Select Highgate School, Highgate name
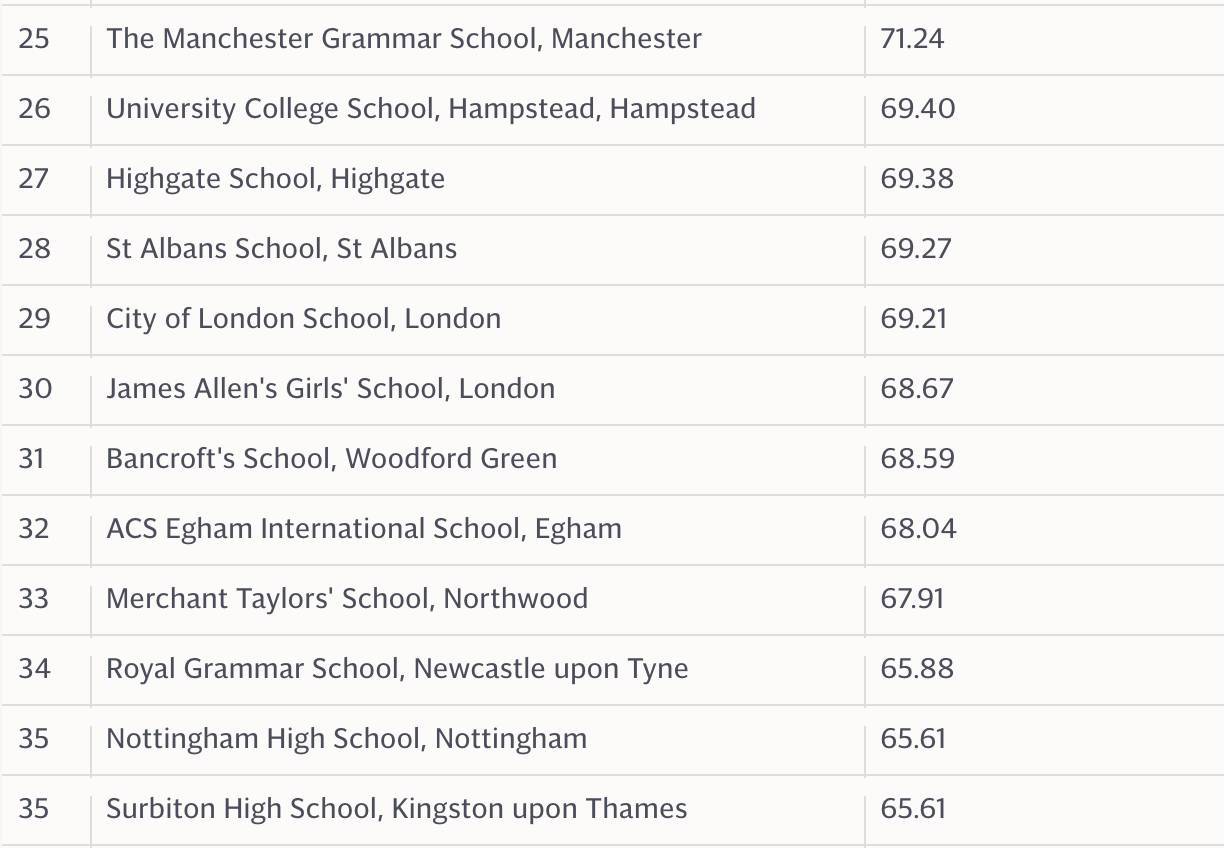1226x848 pixels. coord(275,179)
